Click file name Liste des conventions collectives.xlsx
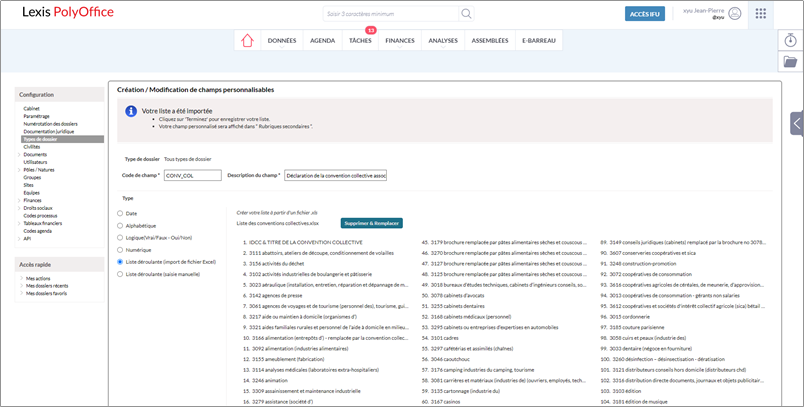The height and width of the screenshot is (407, 804). pyautogui.click(x=277, y=223)
